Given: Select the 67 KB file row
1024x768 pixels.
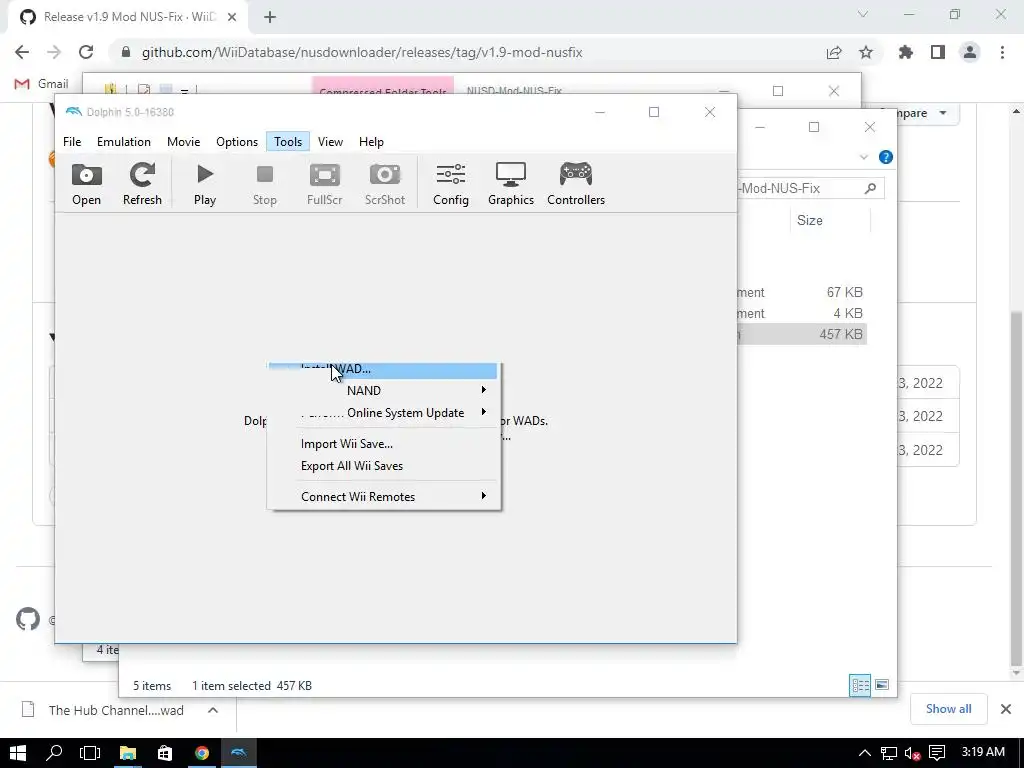Looking at the screenshot, I should [x=802, y=293].
